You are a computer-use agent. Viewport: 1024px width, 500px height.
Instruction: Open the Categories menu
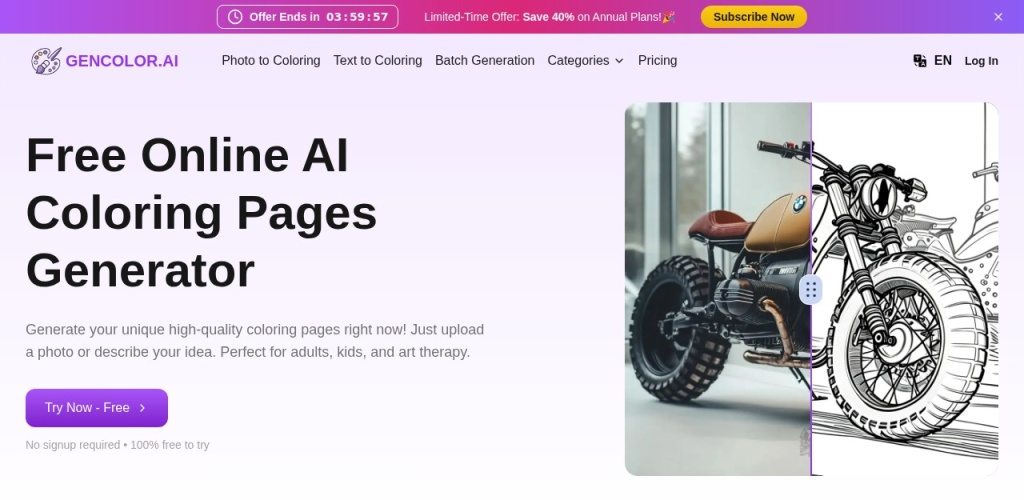pyautogui.click(x=579, y=61)
